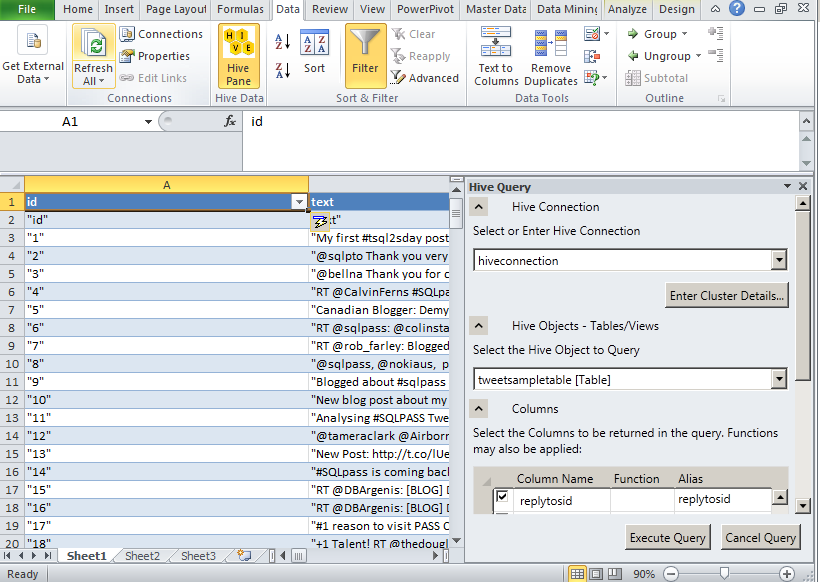Open connection Properties
The image size is (820, 582).
point(155,56)
